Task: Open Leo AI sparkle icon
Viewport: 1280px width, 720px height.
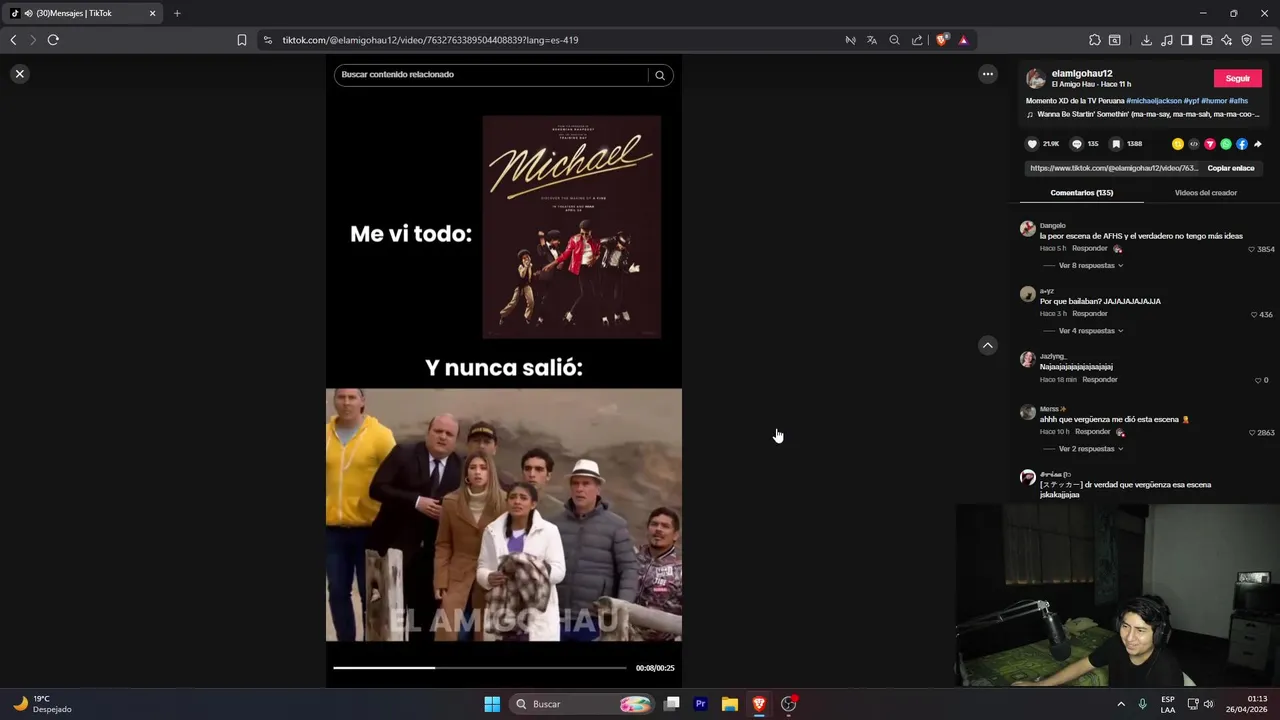Action: pyautogui.click(x=1227, y=40)
